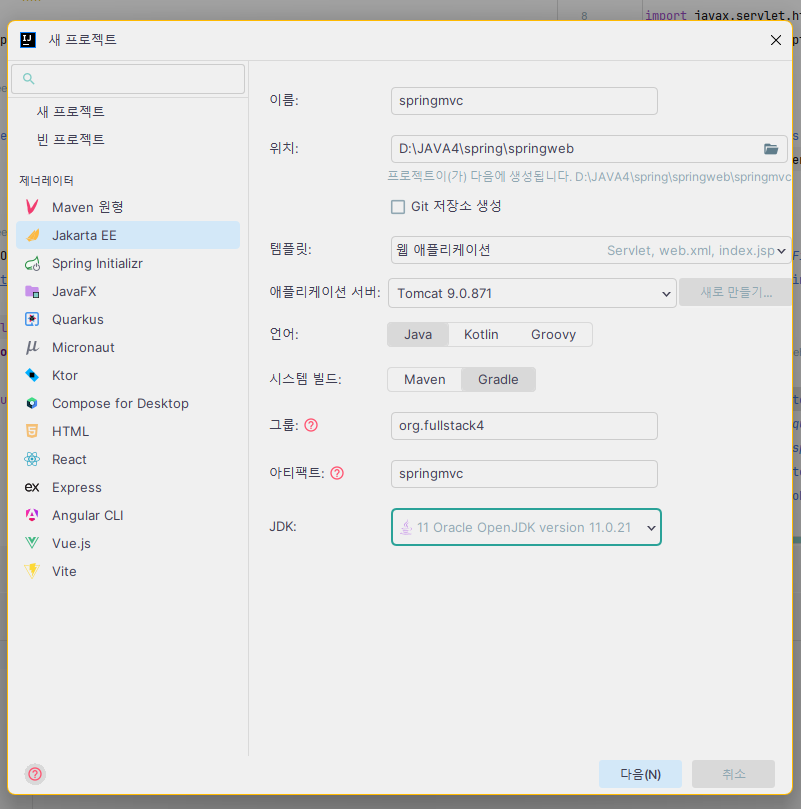Select the Spring Initializr generator
Viewport: 801px width, 809px height.
tap(128, 263)
